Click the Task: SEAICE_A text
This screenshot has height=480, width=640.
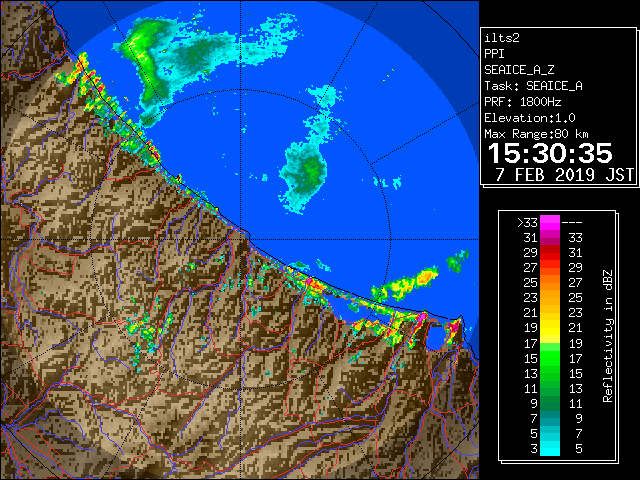click(533, 86)
